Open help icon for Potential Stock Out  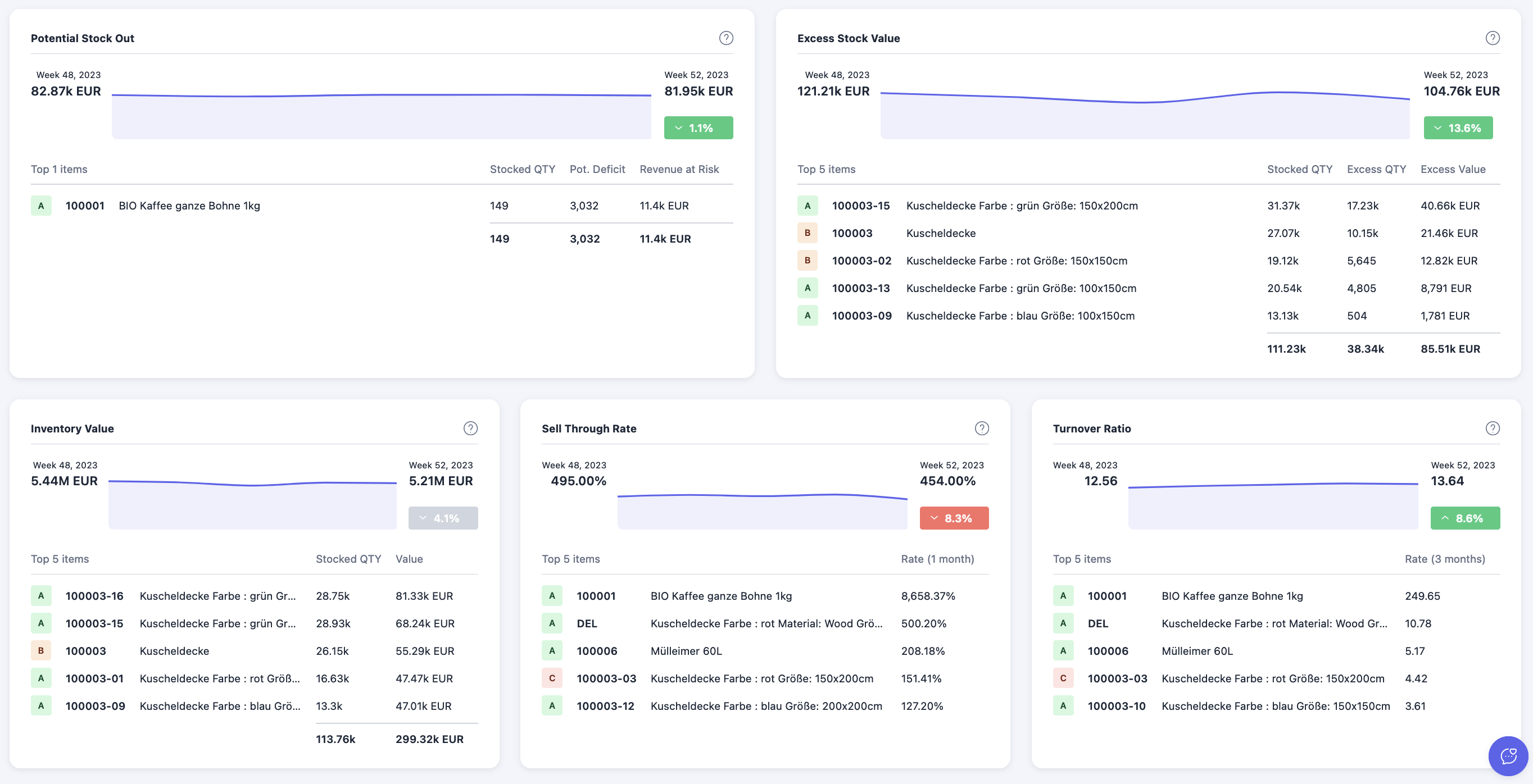coord(725,38)
